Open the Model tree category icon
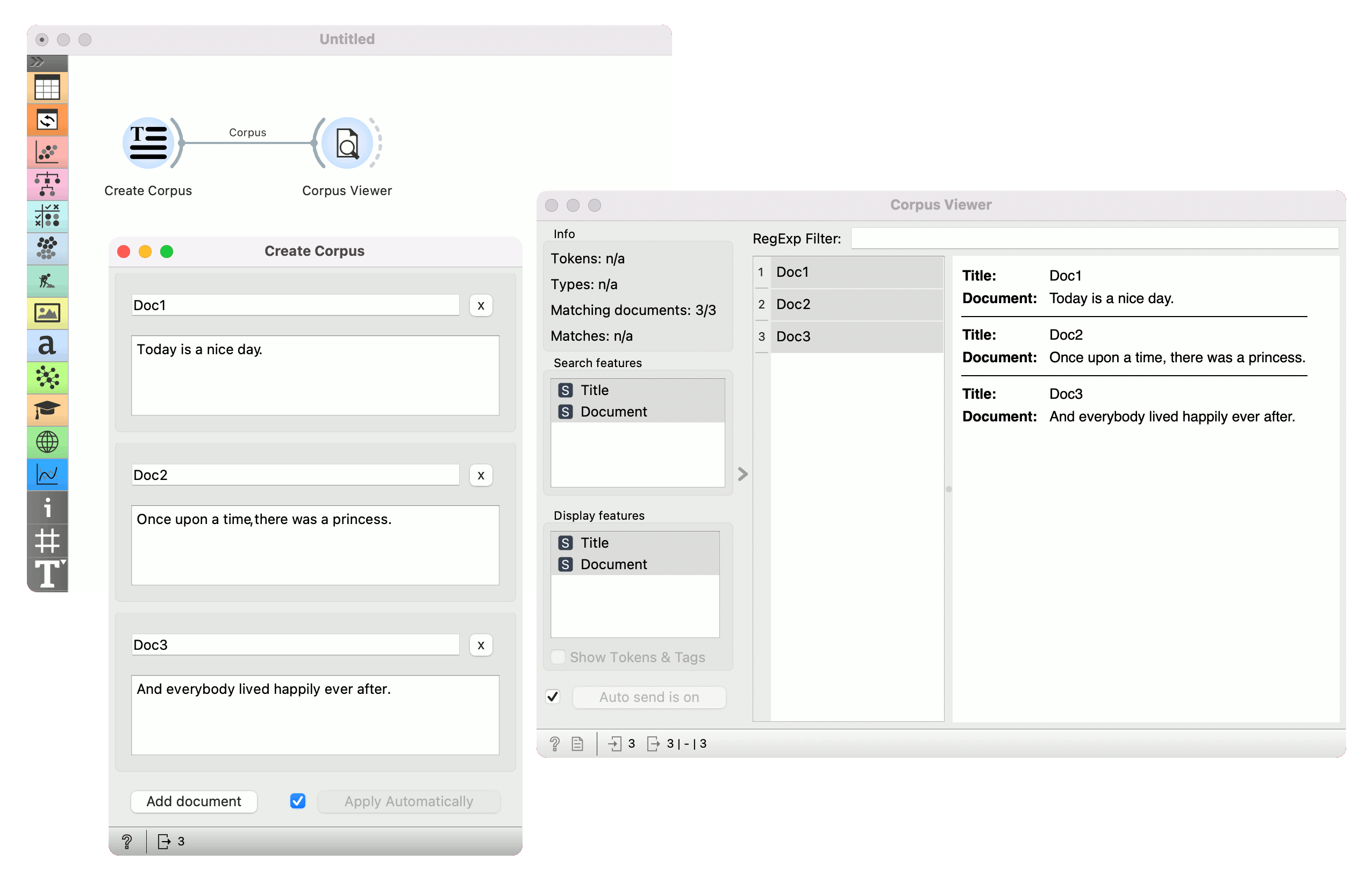 click(47, 184)
